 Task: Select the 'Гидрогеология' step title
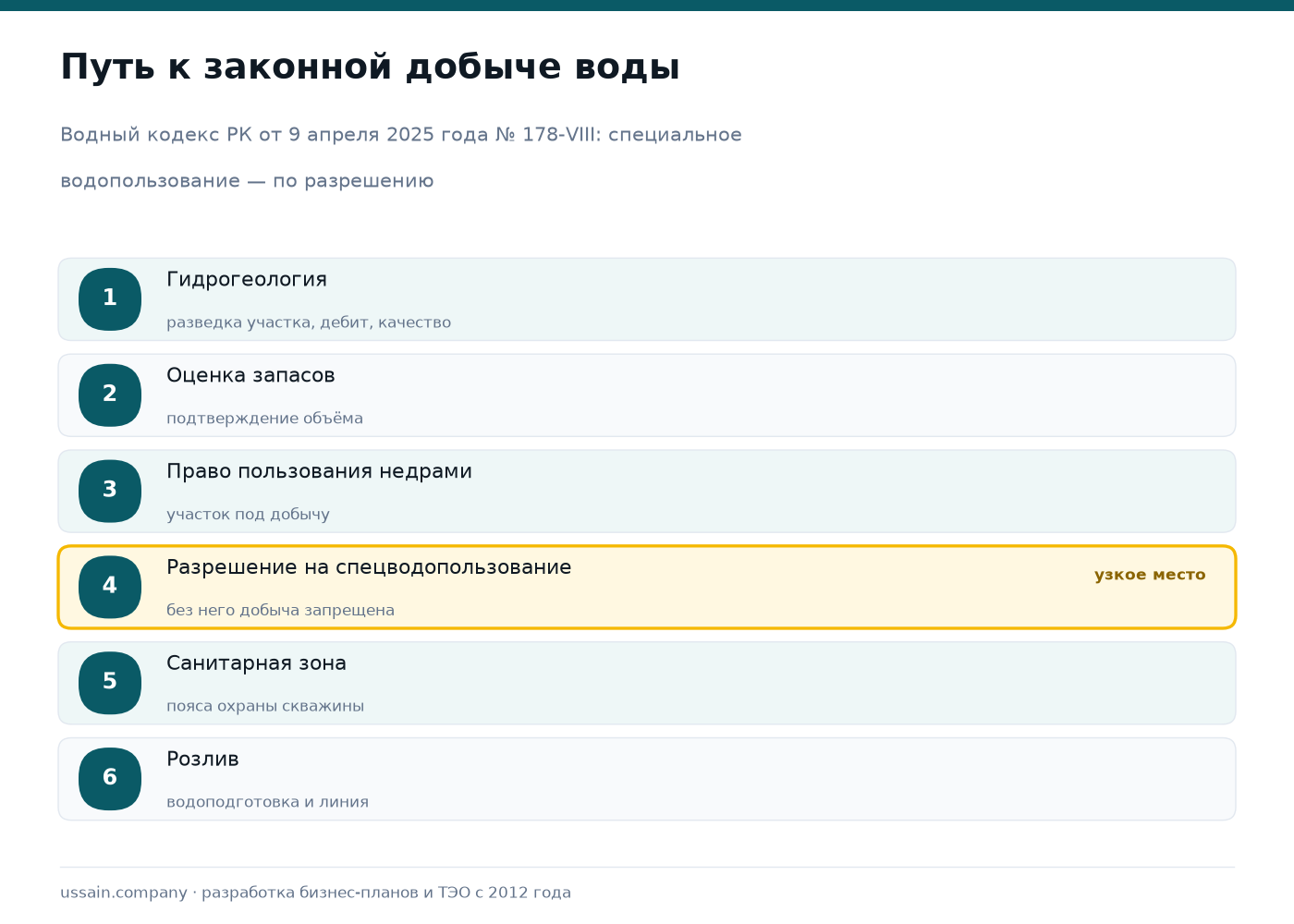click(247, 280)
